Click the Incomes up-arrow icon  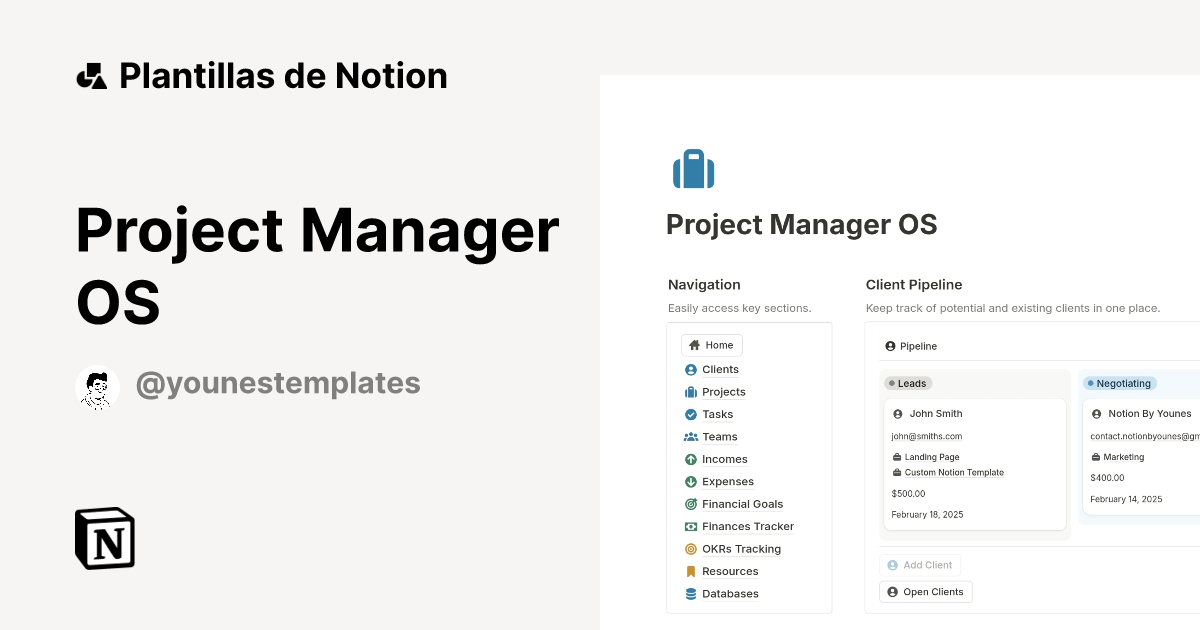(x=690, y=459)
